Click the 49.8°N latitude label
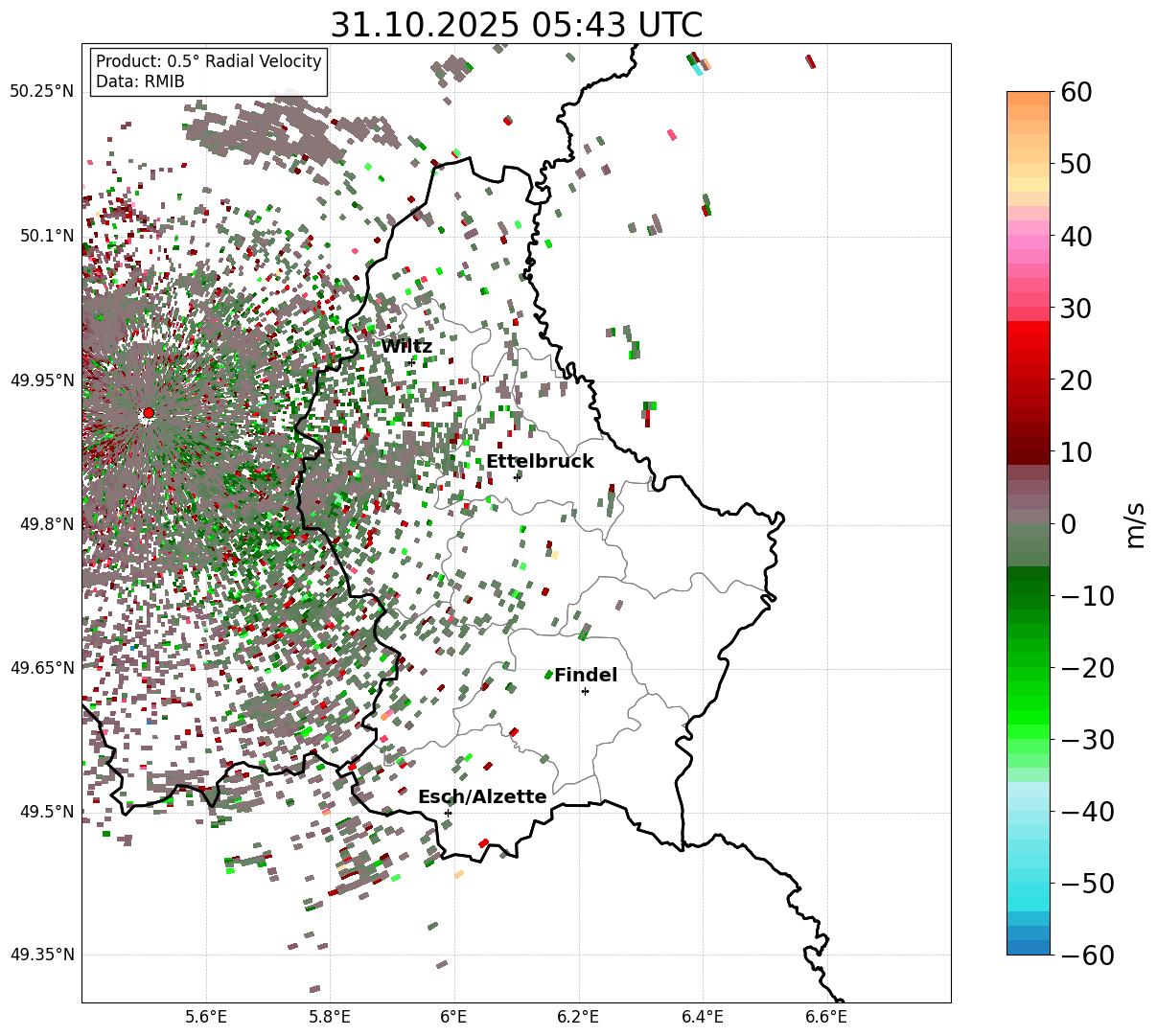 pyautogui.click(x=46, y=524)
